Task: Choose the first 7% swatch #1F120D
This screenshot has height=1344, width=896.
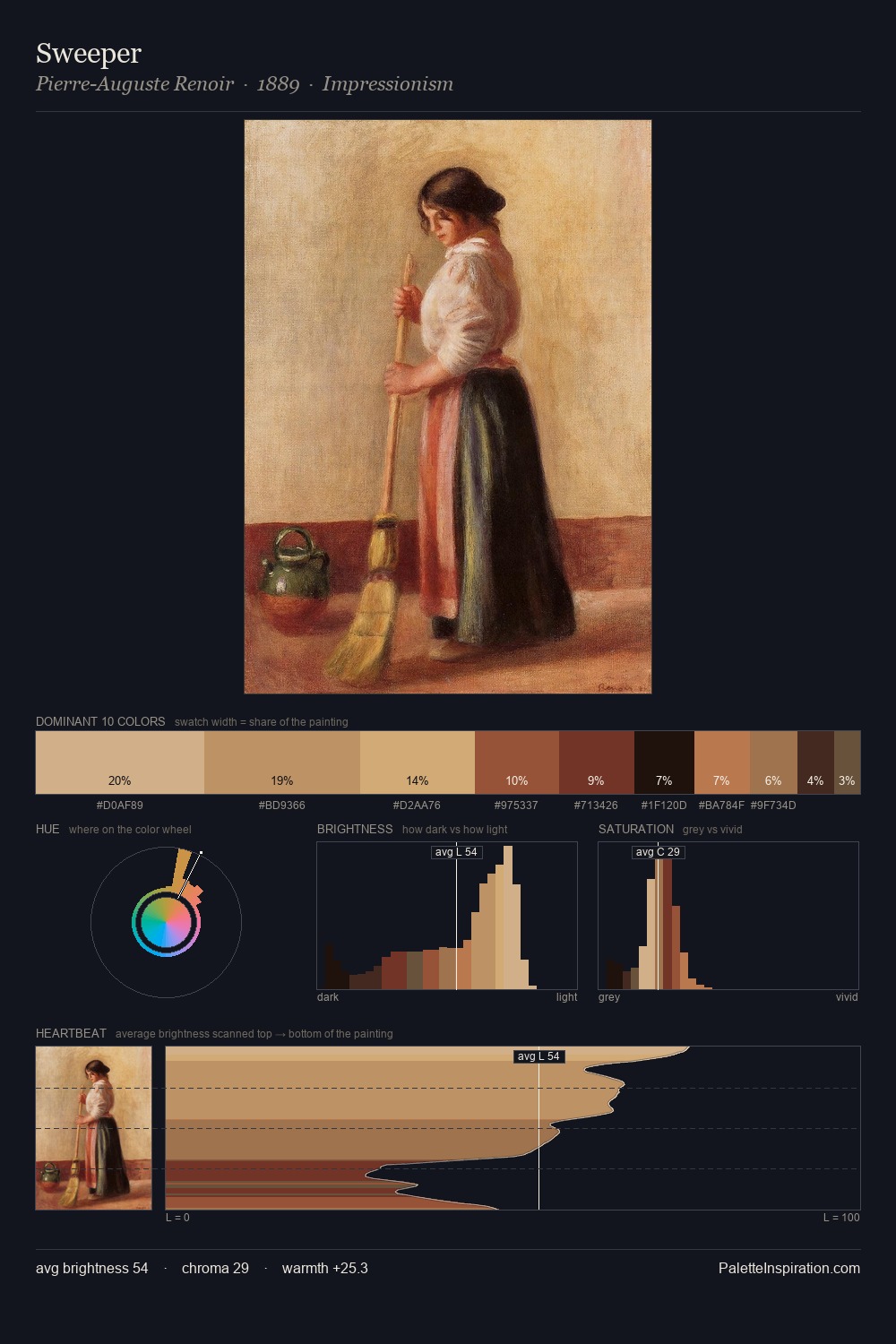Action: 664,762
